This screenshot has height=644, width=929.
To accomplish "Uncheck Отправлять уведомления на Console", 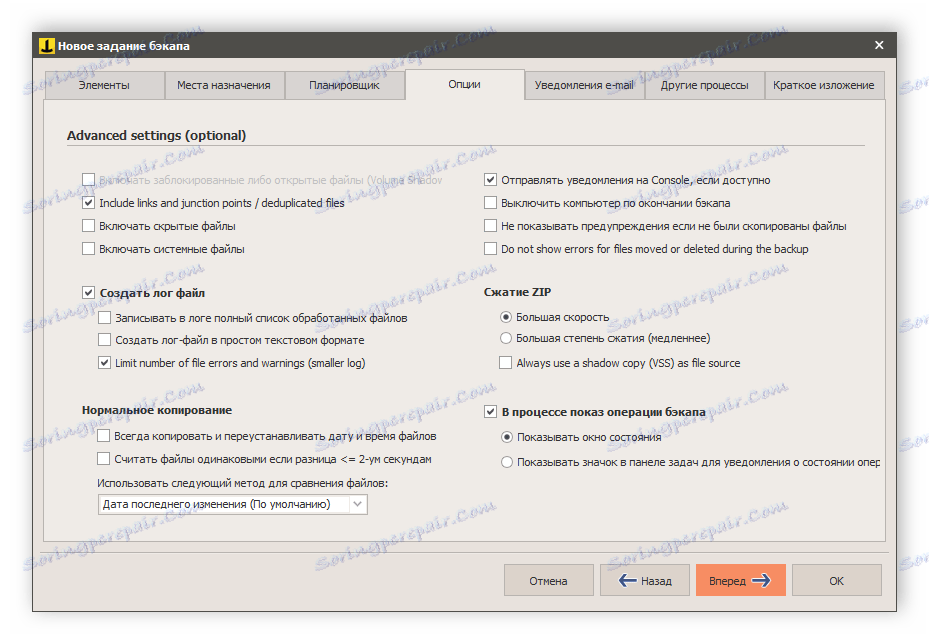I will [490, 180].
